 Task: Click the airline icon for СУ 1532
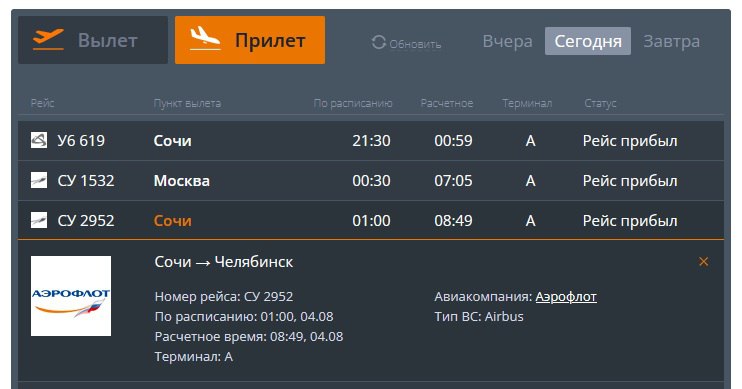pos(39,180)
